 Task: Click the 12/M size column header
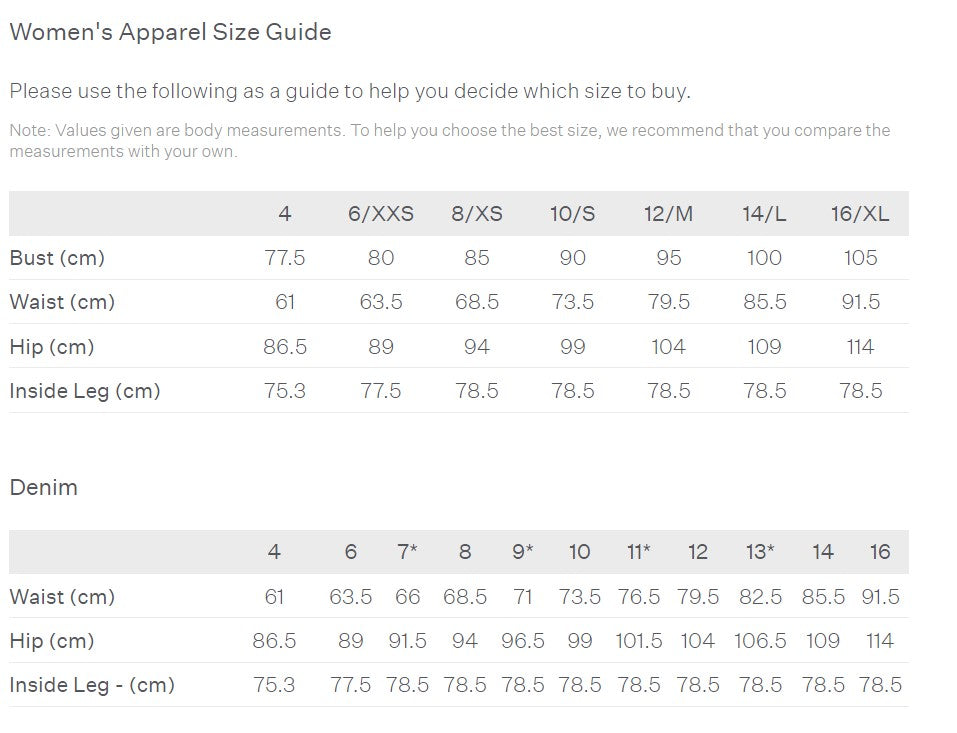668,214
